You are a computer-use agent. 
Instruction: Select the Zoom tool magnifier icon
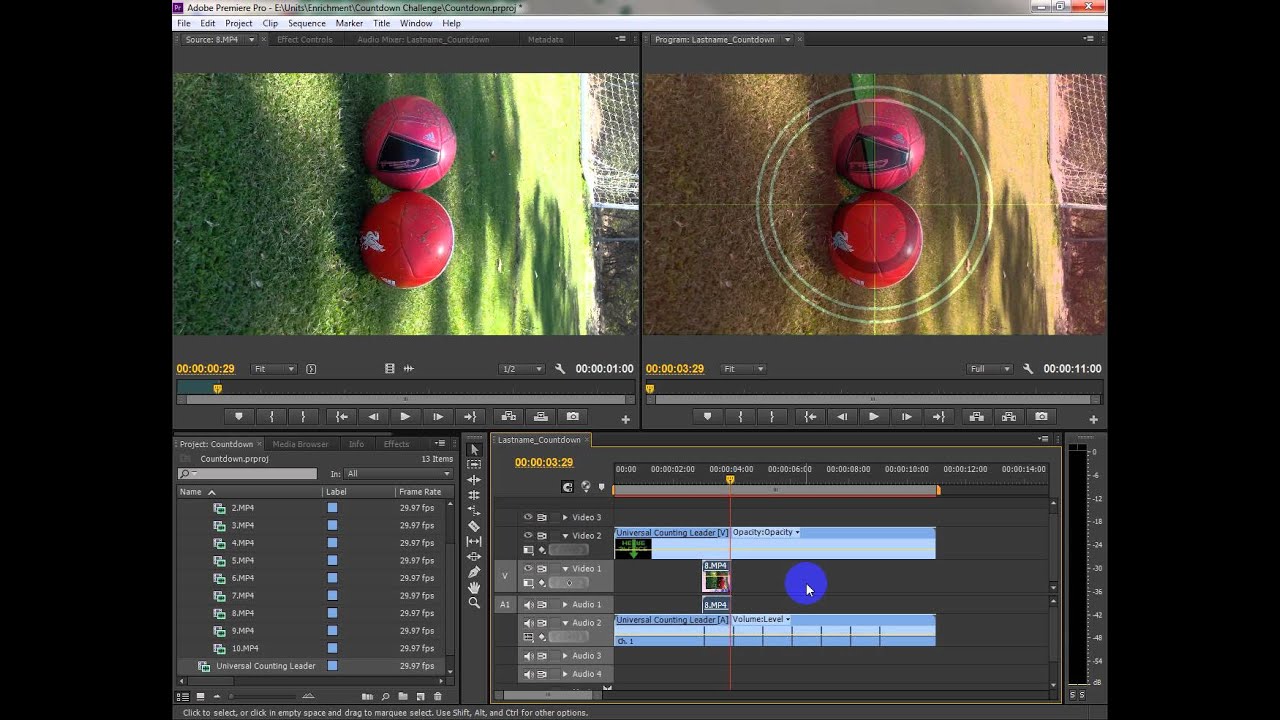tap(474, 603)
